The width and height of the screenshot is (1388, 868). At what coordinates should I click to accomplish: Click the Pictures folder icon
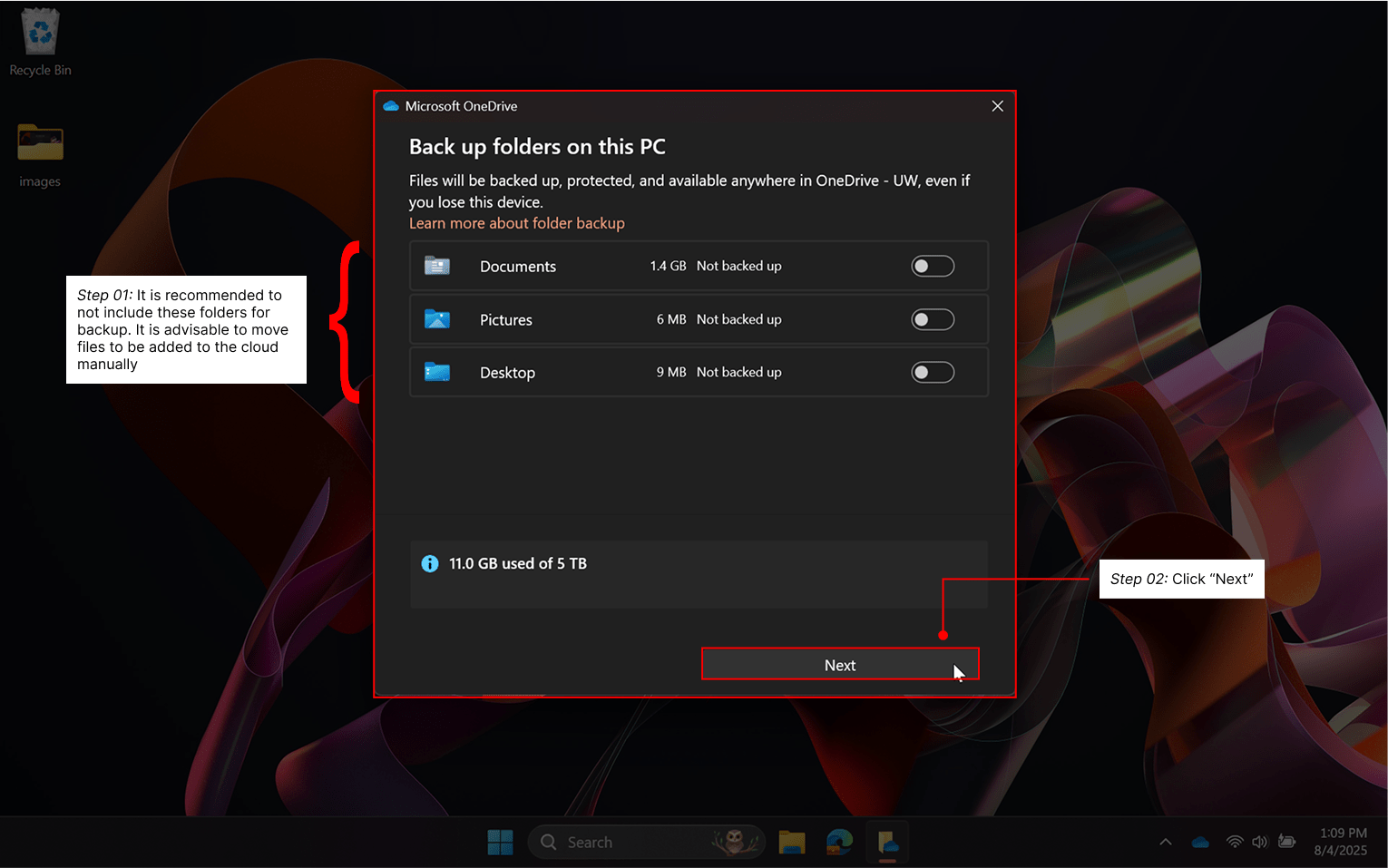(x=437, y=319)
